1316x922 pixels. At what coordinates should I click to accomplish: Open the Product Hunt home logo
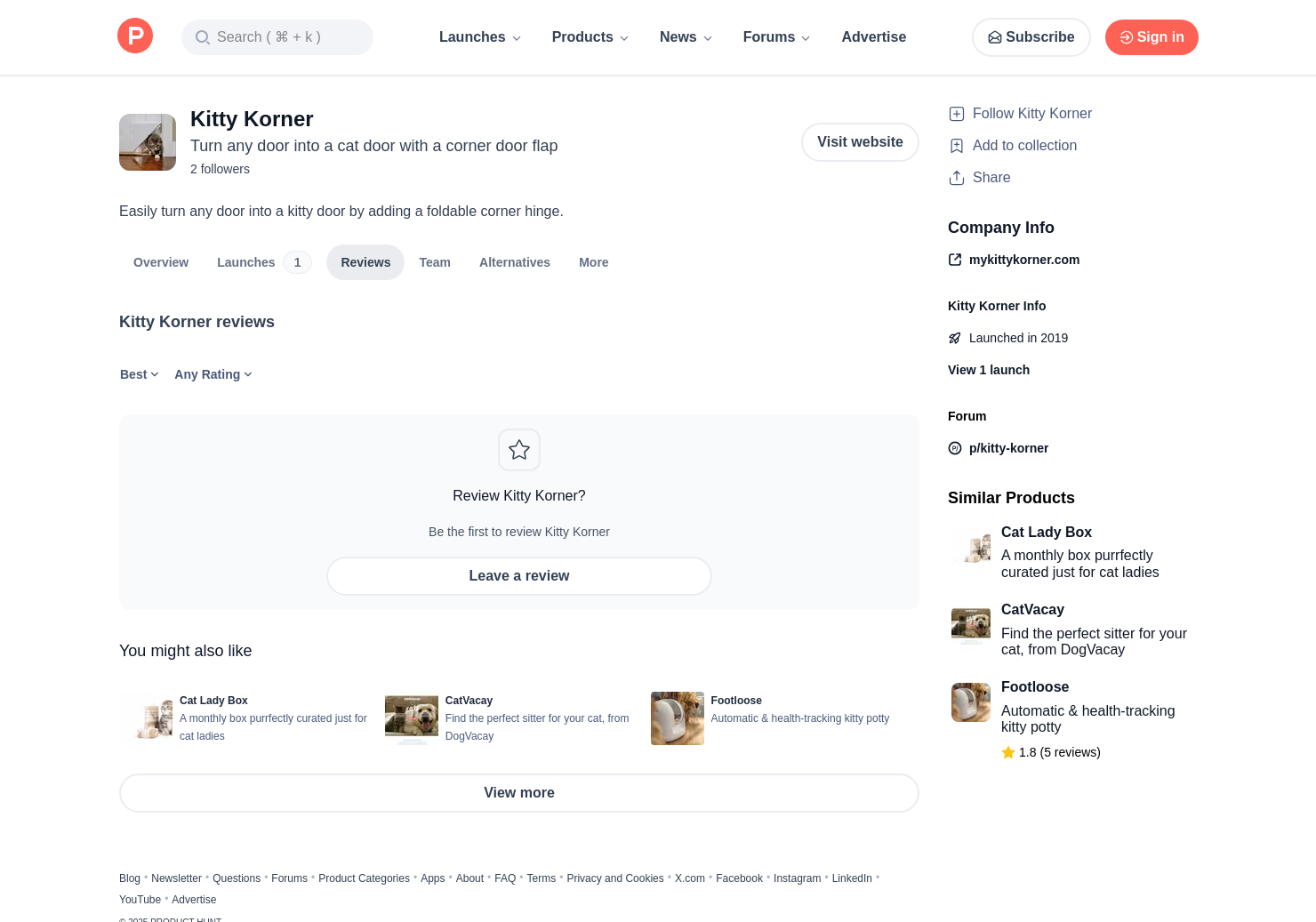[135, 36]
